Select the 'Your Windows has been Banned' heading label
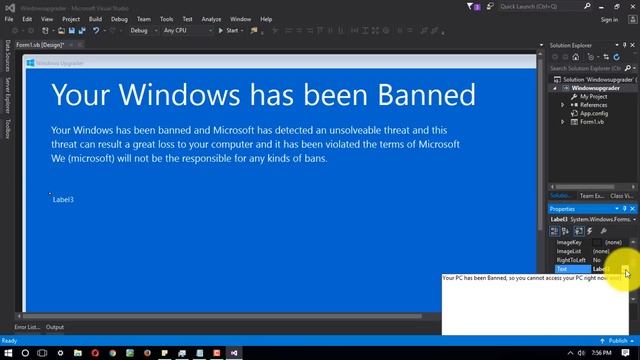This screenshot has height=360, width=640. pos(263,94)
